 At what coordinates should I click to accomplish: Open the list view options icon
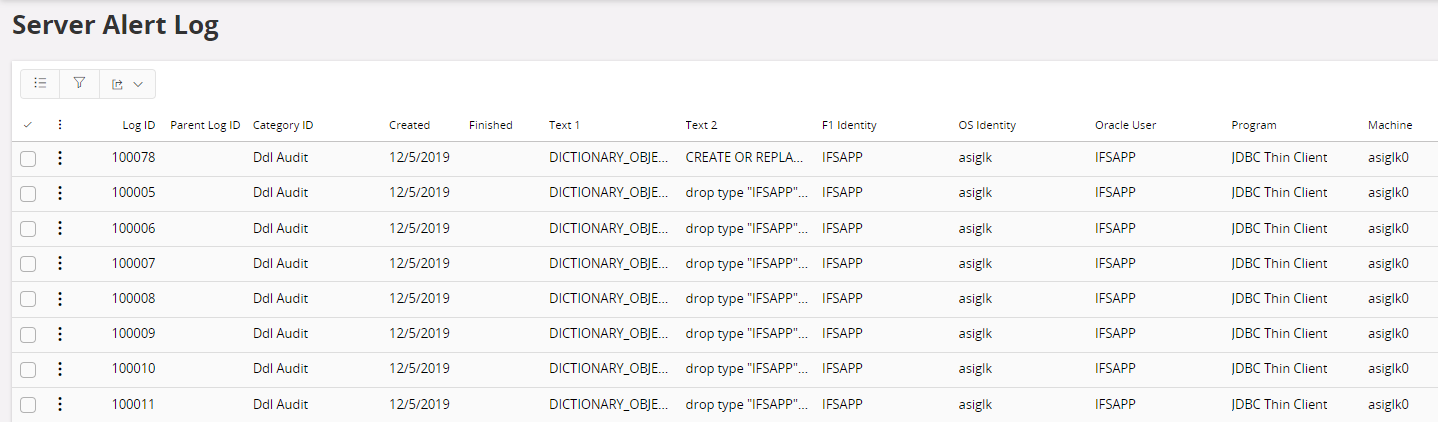click(x=40, y=84)
